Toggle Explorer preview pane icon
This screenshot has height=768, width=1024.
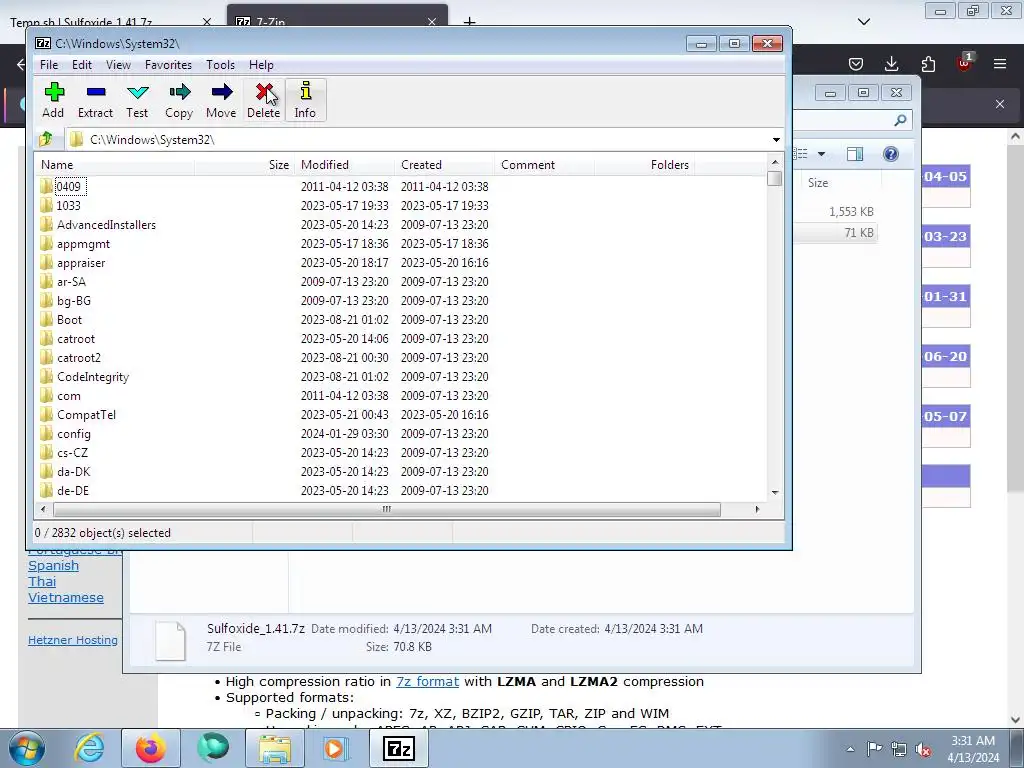pyautogui.click(x=855, y=154)
